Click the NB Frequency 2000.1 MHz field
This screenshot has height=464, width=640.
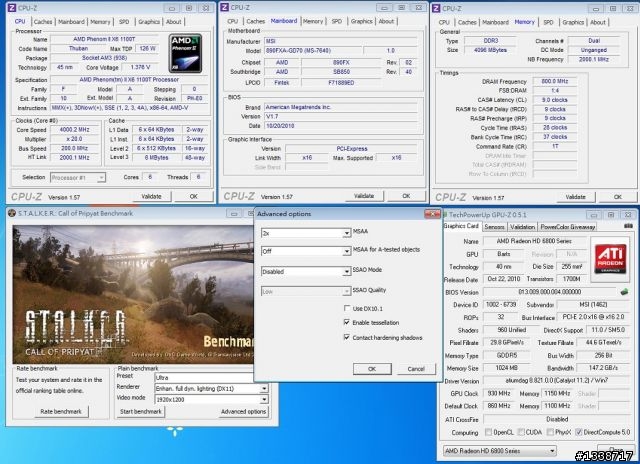pos(593,59)
